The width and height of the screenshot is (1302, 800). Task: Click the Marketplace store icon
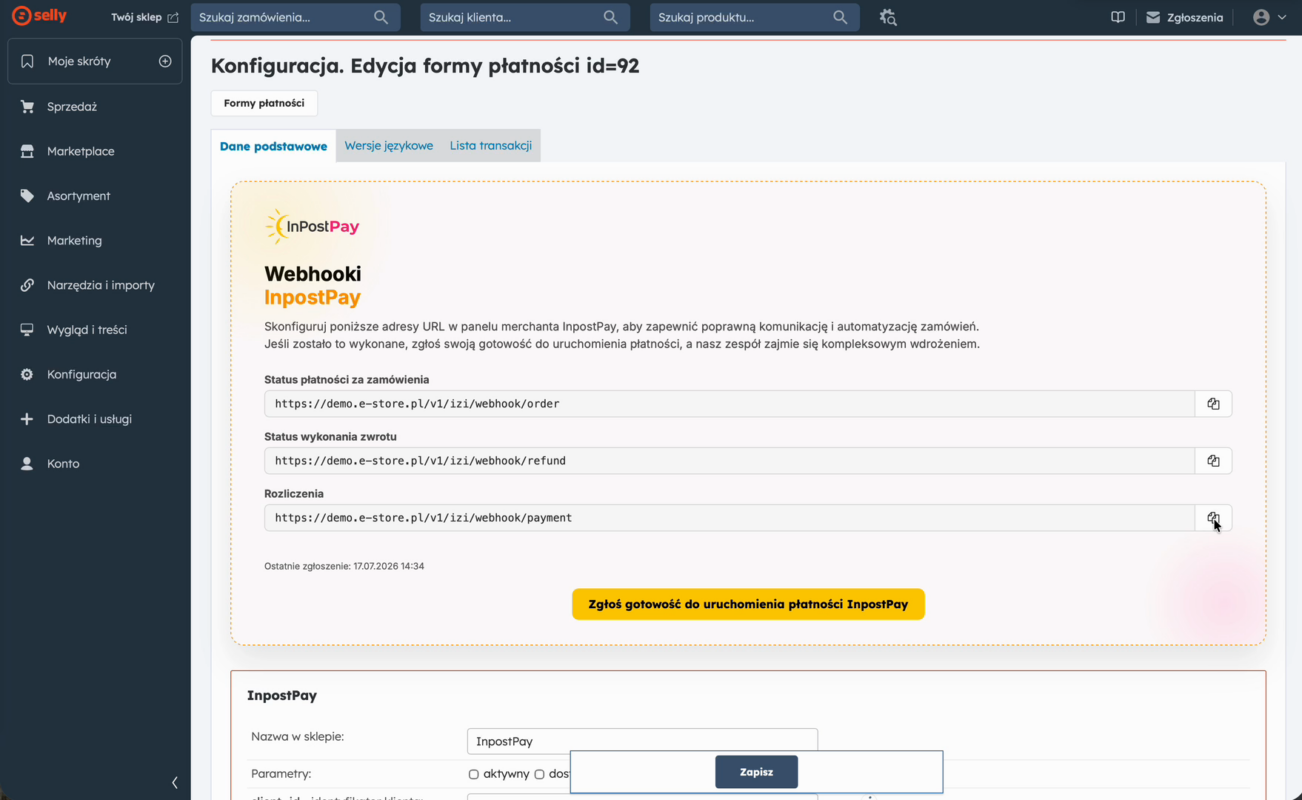[x=27, y=151]
